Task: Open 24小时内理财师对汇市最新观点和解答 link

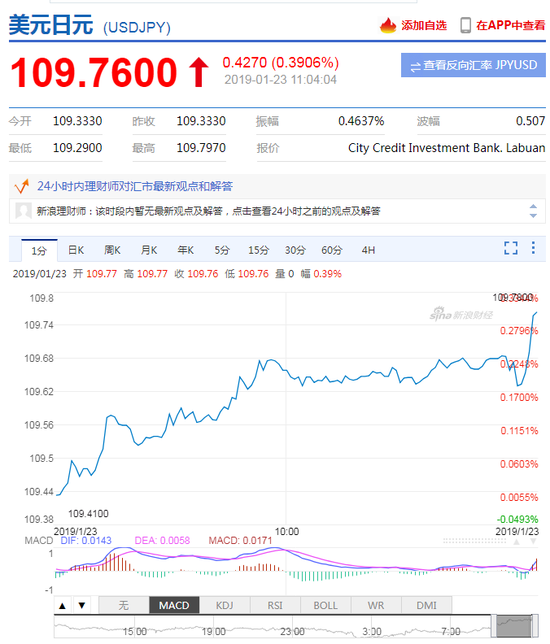Action: (135, 186)
